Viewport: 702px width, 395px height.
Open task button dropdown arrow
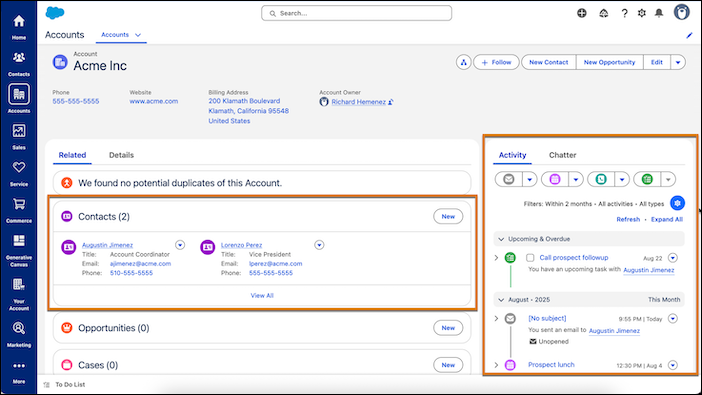point(668,179)
